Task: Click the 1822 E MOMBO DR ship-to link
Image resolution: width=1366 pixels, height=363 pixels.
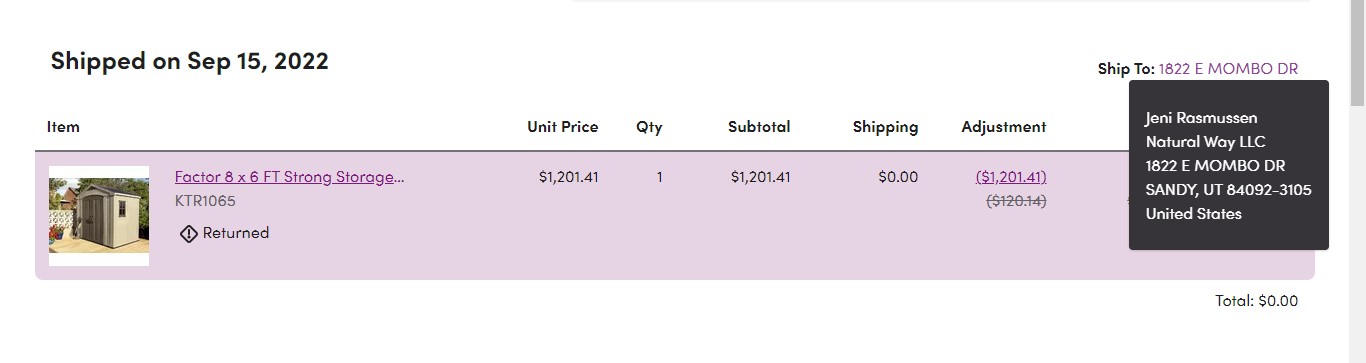Action: (x=1228, y=69)
